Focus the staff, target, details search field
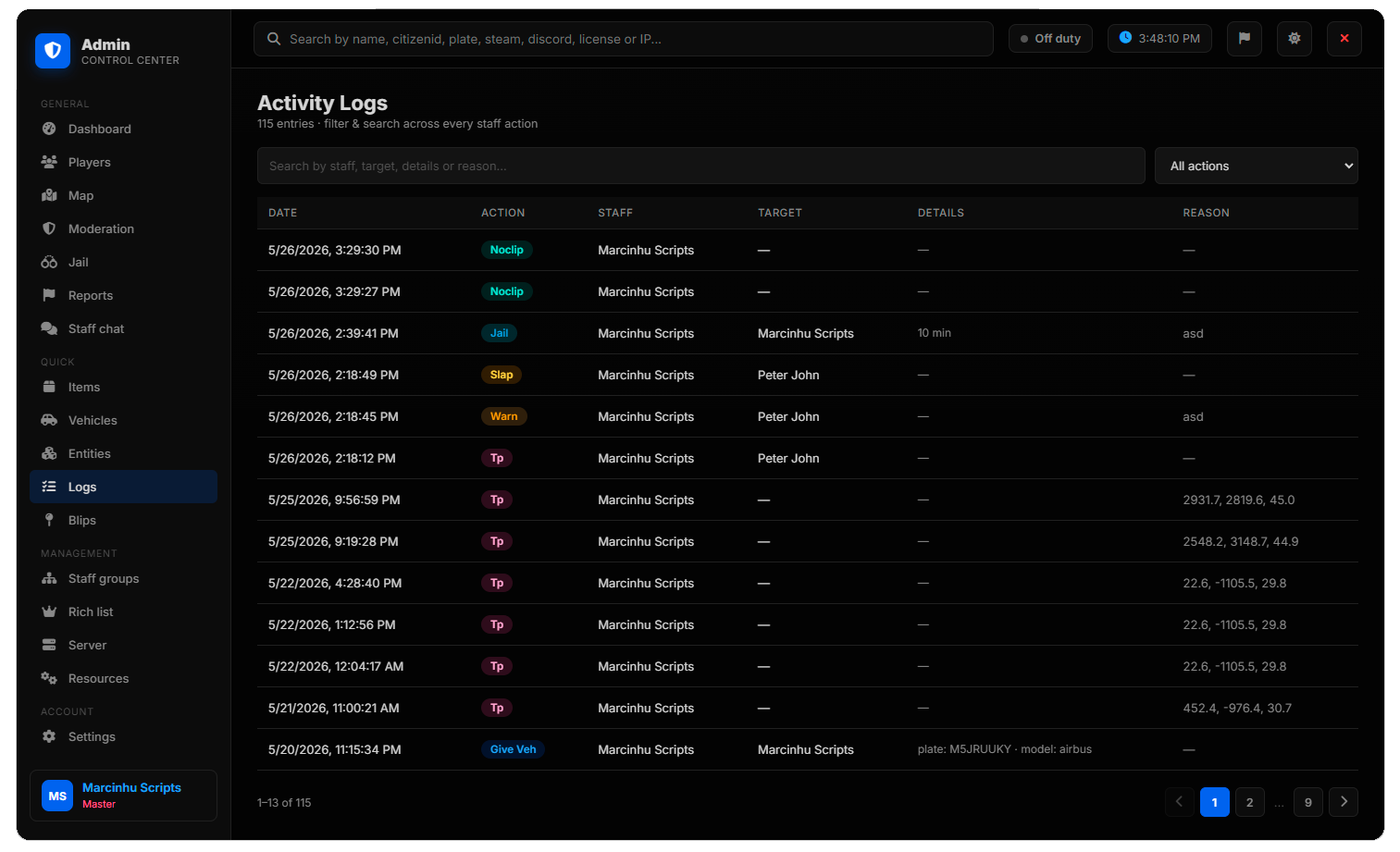The image size is (1400, 852). (700, 166)
